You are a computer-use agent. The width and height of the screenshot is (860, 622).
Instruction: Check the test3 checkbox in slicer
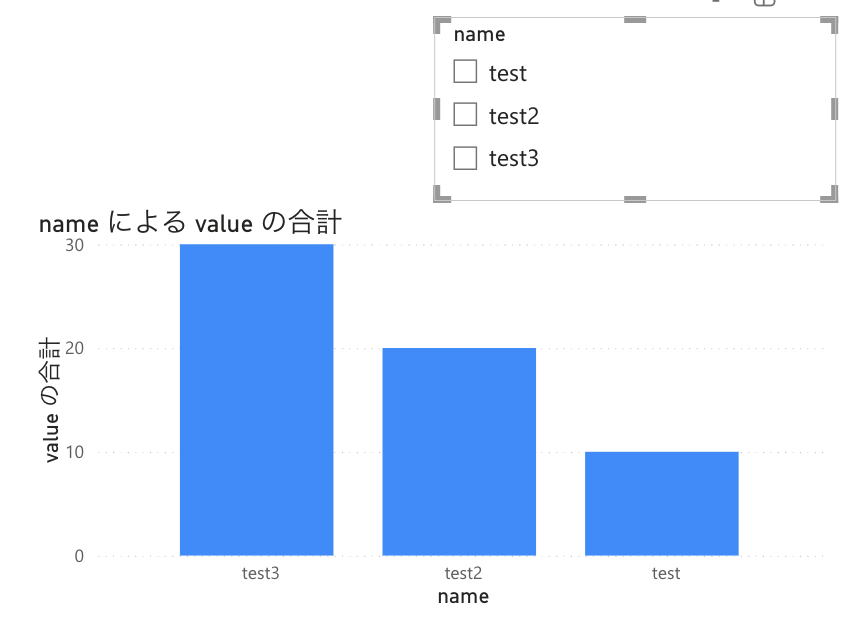point(465,158)
